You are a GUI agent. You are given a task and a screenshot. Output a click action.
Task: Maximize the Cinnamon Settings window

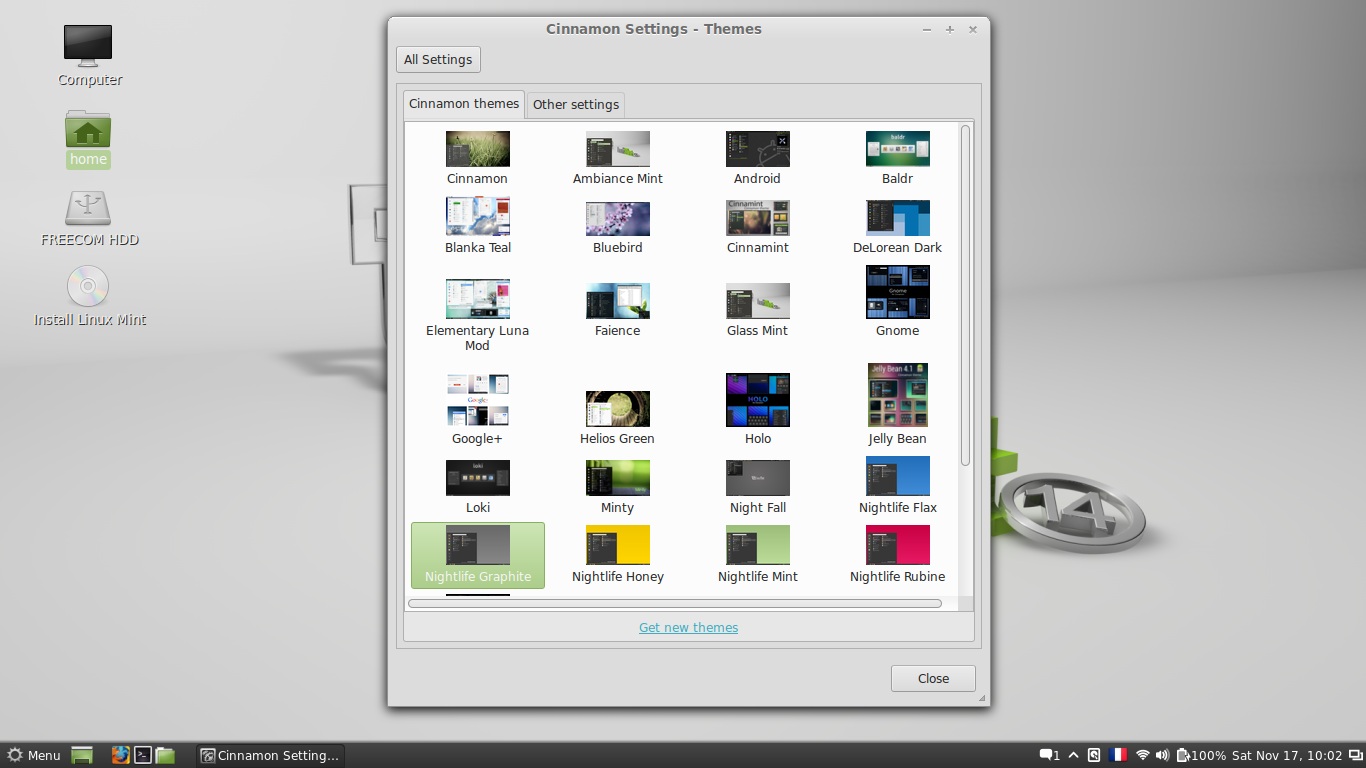(x=950, y=29)
